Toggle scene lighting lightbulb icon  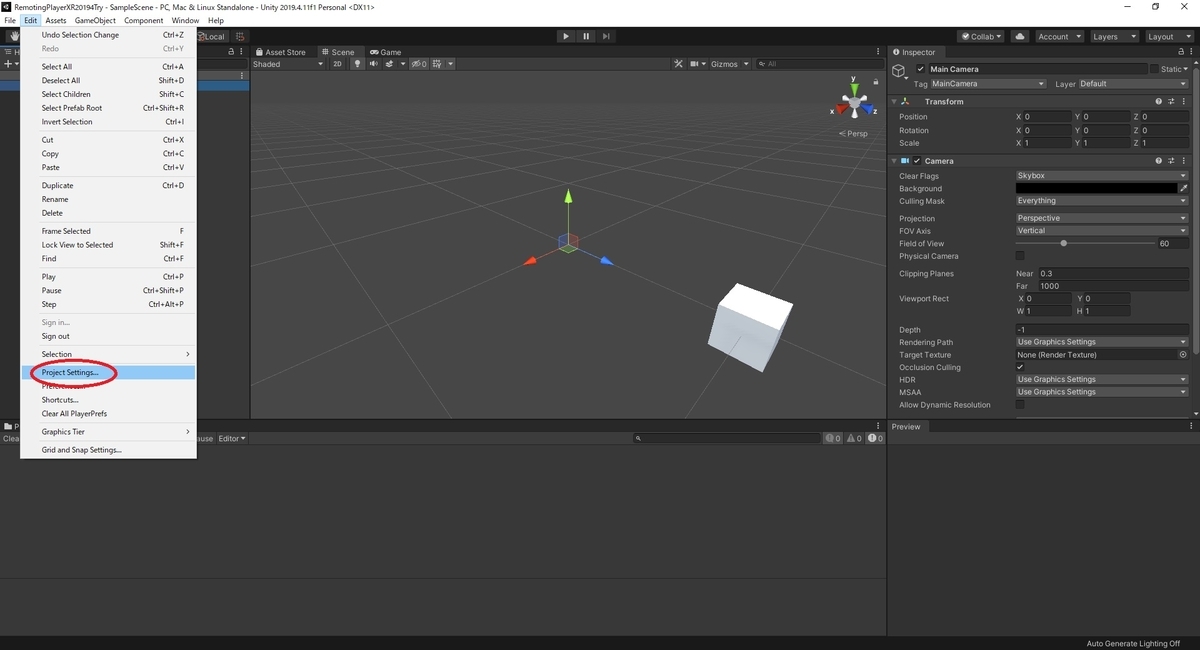[357, 64]
